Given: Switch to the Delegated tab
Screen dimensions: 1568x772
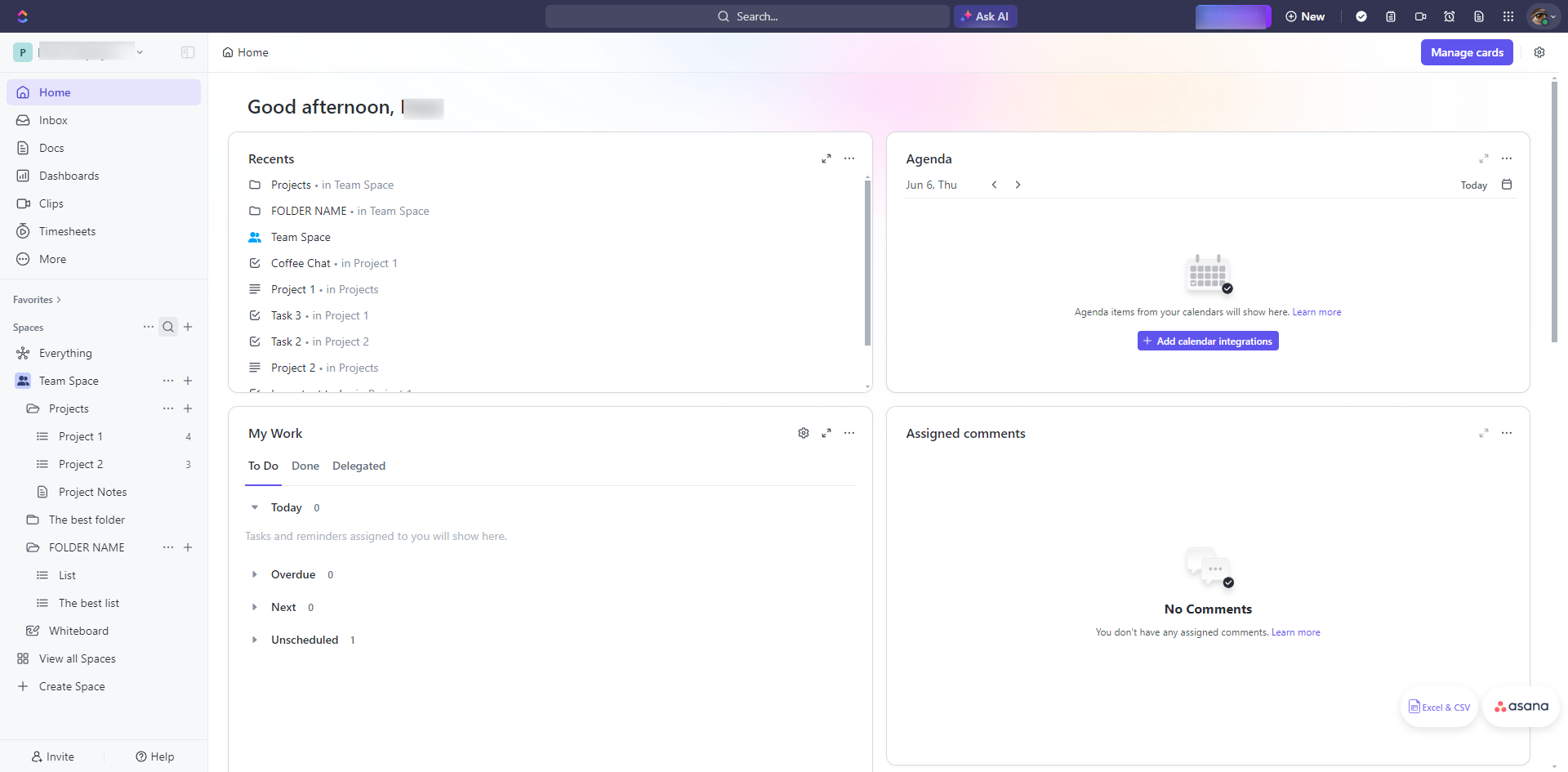Looking at the screenshot, I should tap(359, 466).
